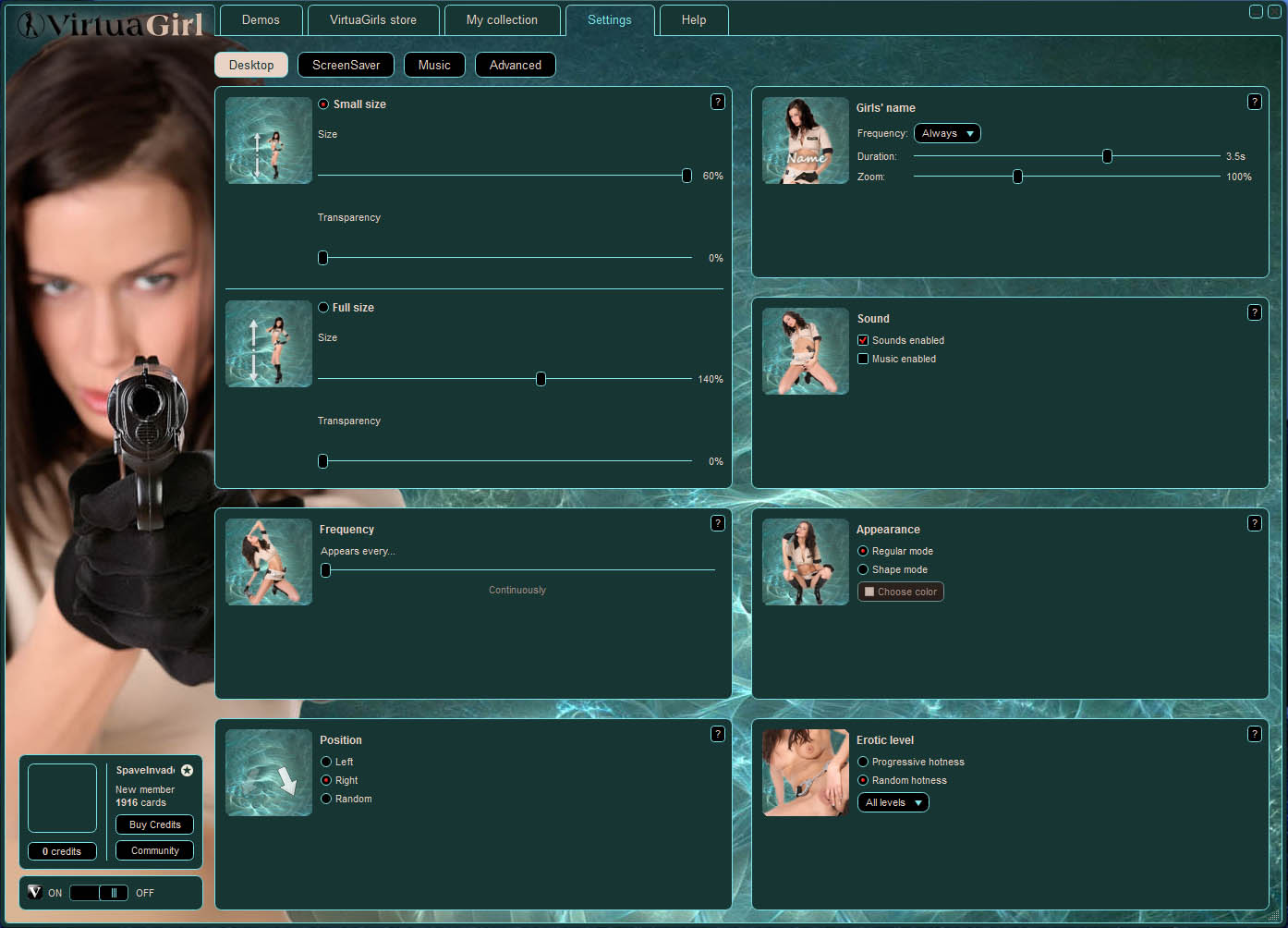
Task: Open the Sound panel help icon
Action: (1254, 312)
